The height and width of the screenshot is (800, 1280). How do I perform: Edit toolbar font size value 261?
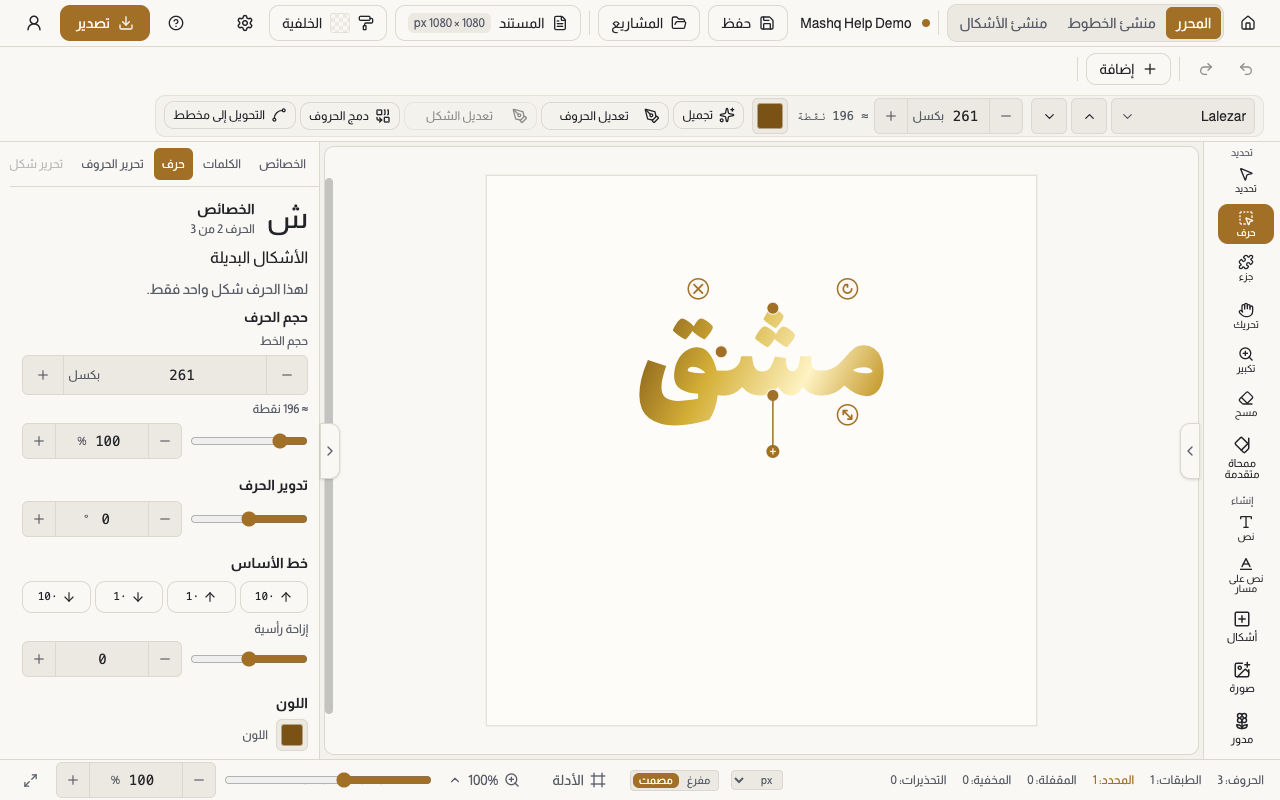click(965, 116)
